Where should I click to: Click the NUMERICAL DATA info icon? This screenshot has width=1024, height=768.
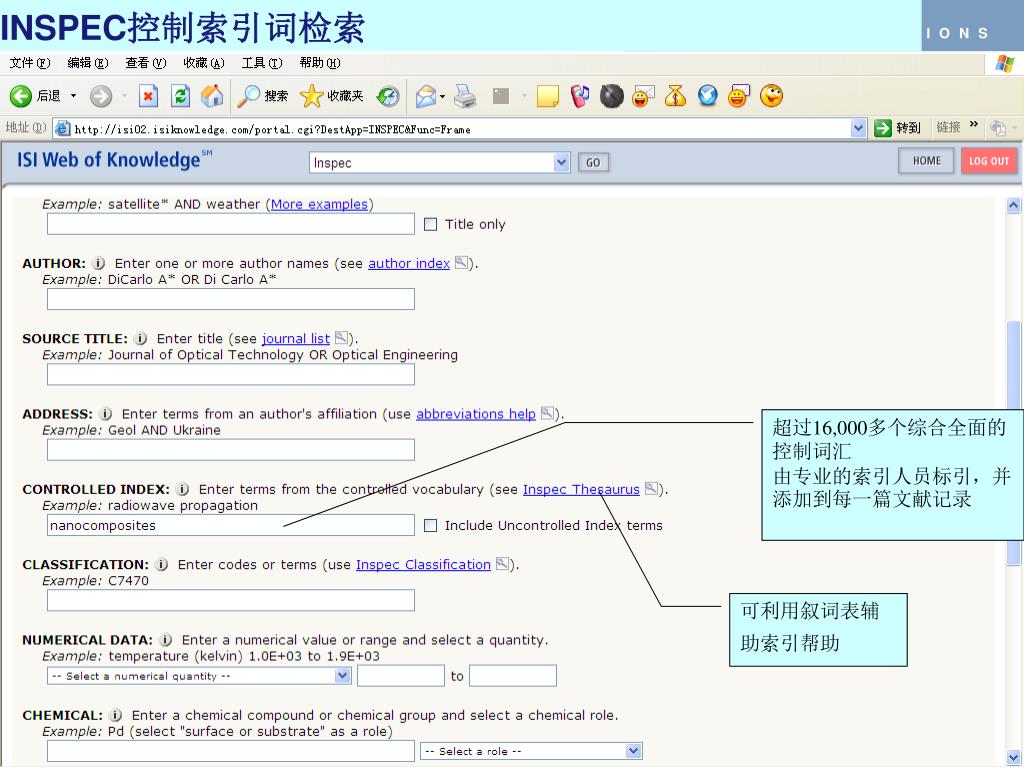[166, 640]
